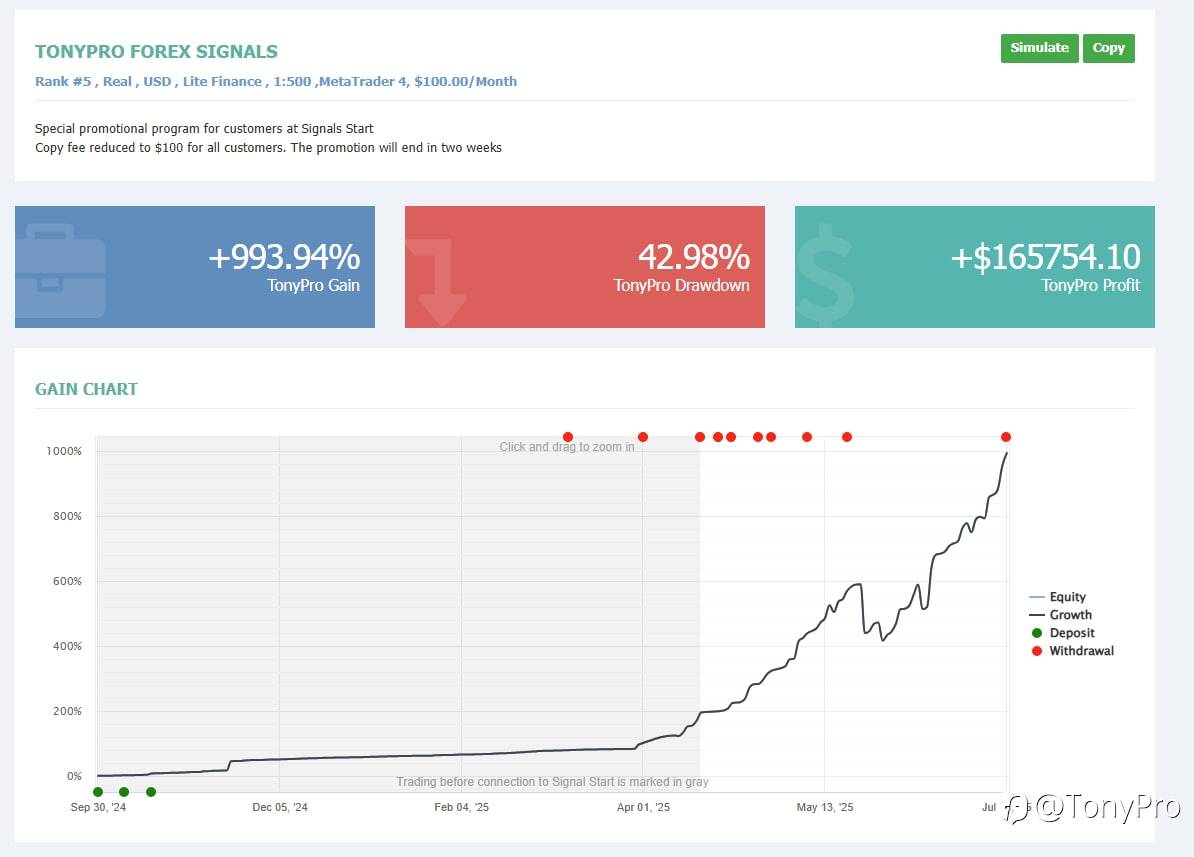Click the first red withdrawal marker on chart
The height and width of the screenshot is (857, 1194).
(x=568, y=436)
